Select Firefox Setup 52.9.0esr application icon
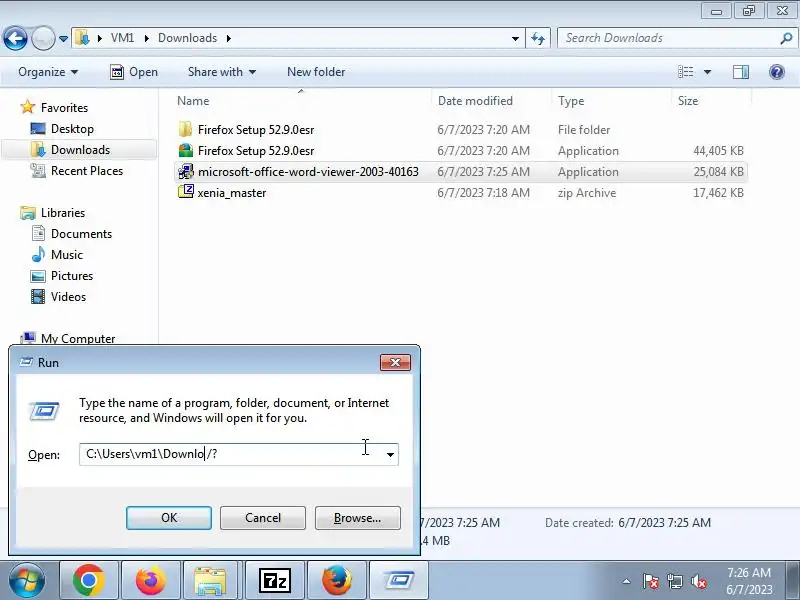Screen dimensions: 800x600 pyautogui.click(x=186, y=151)
